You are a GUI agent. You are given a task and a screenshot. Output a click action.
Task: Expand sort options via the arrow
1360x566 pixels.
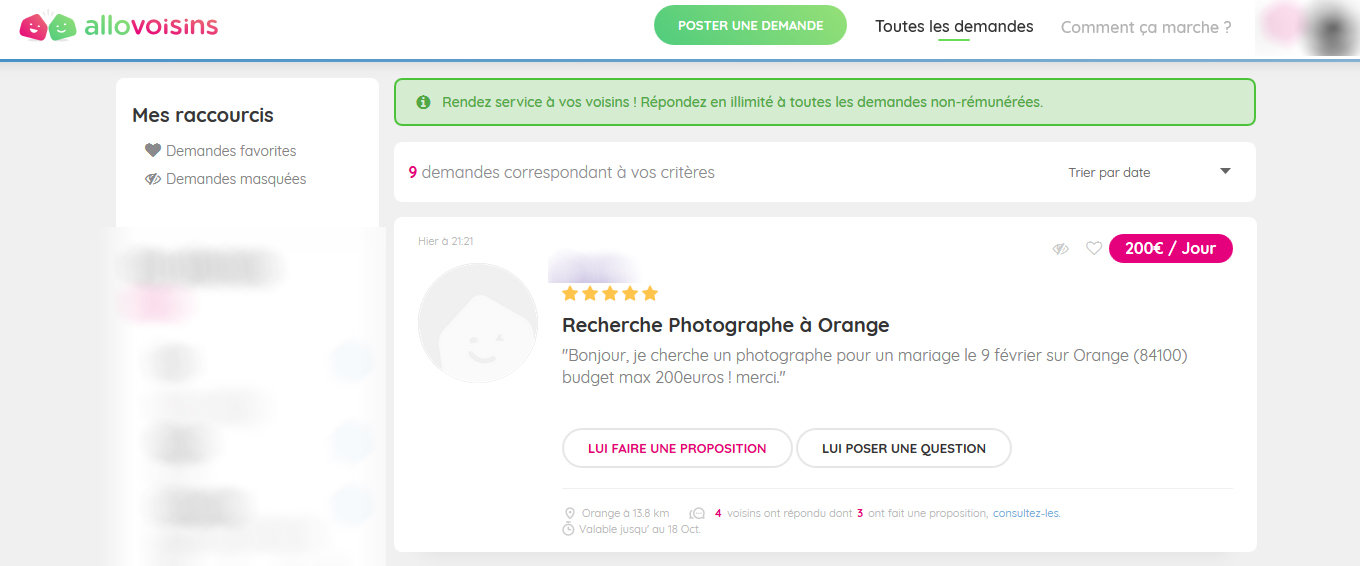[1225, 172]
